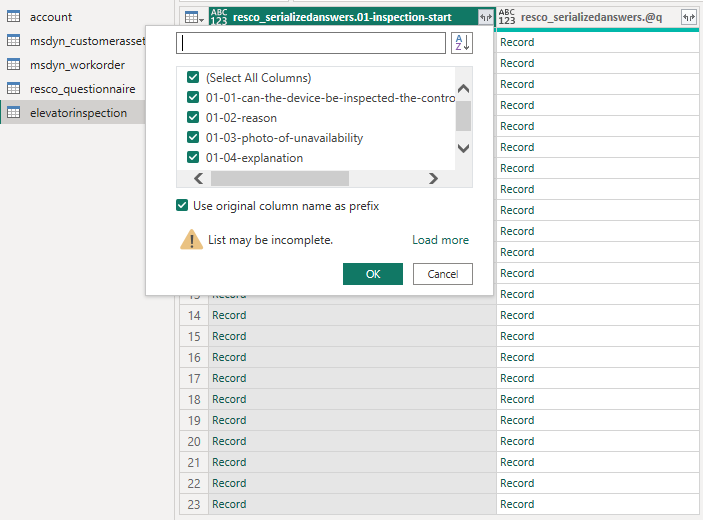Disable 'Use original column name as prefix'

[x=182, y=206]
